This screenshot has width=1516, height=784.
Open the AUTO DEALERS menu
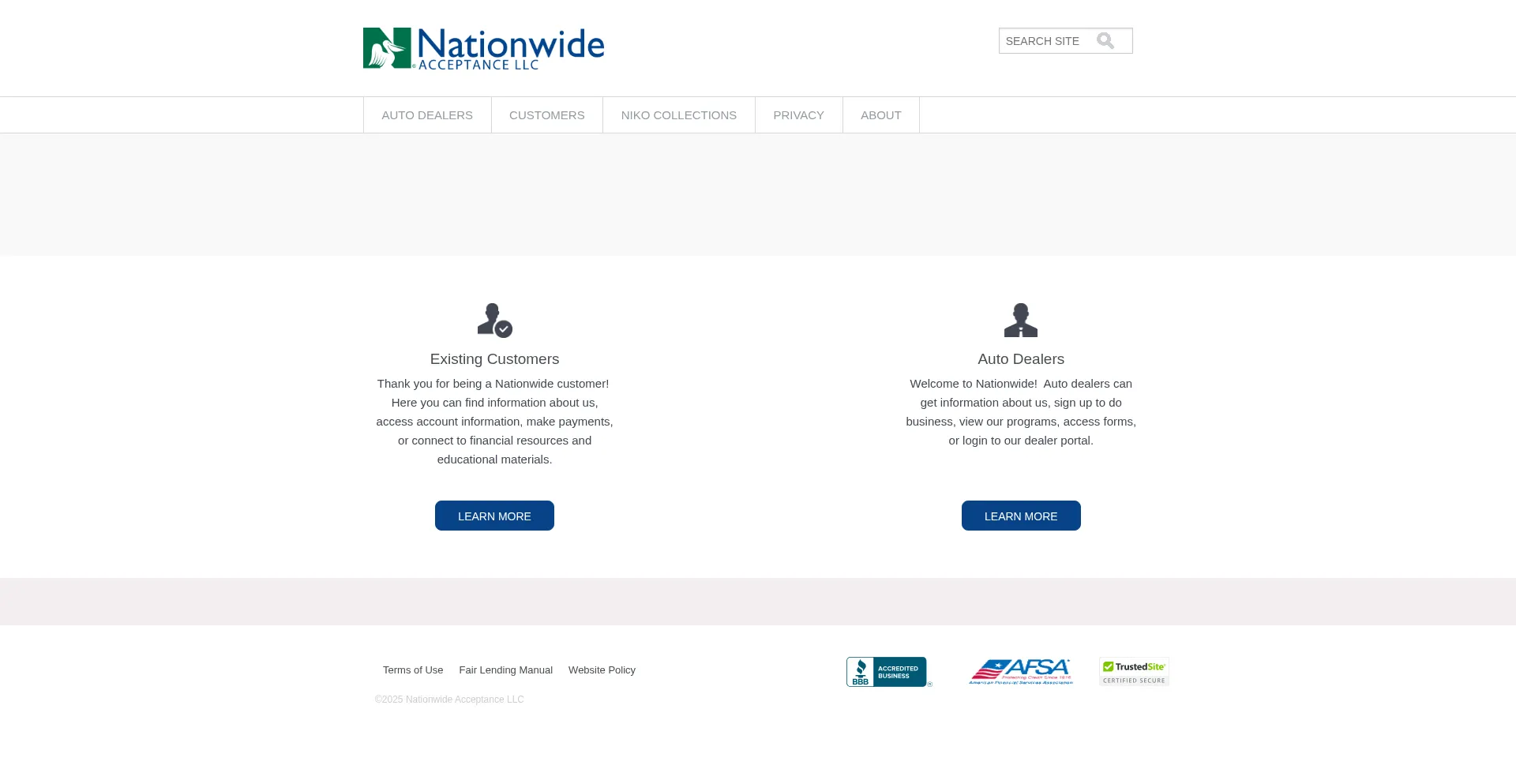(x=426, y=114)
